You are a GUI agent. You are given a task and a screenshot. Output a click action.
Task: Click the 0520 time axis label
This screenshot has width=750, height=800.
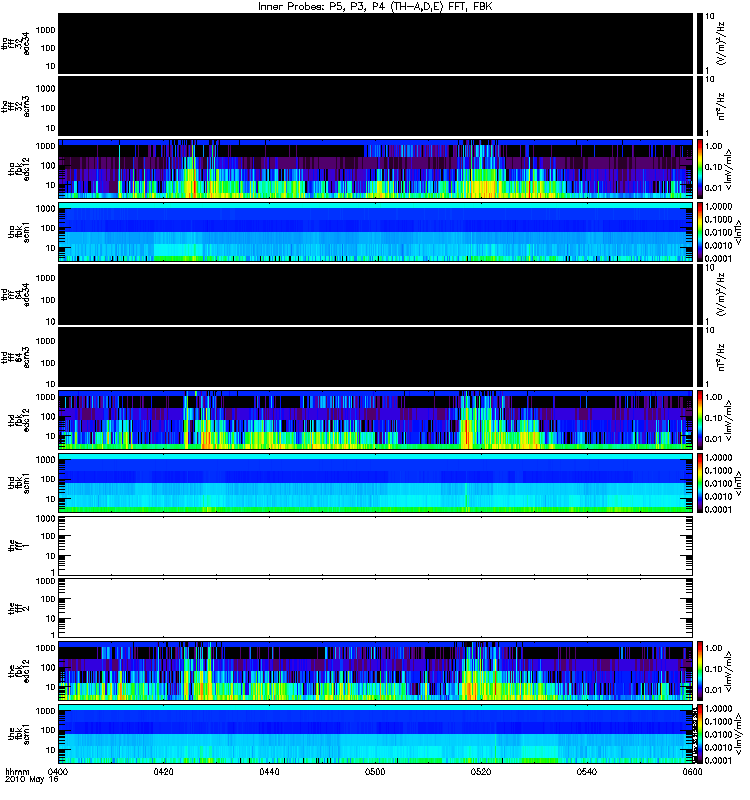(x=481, y=772)
